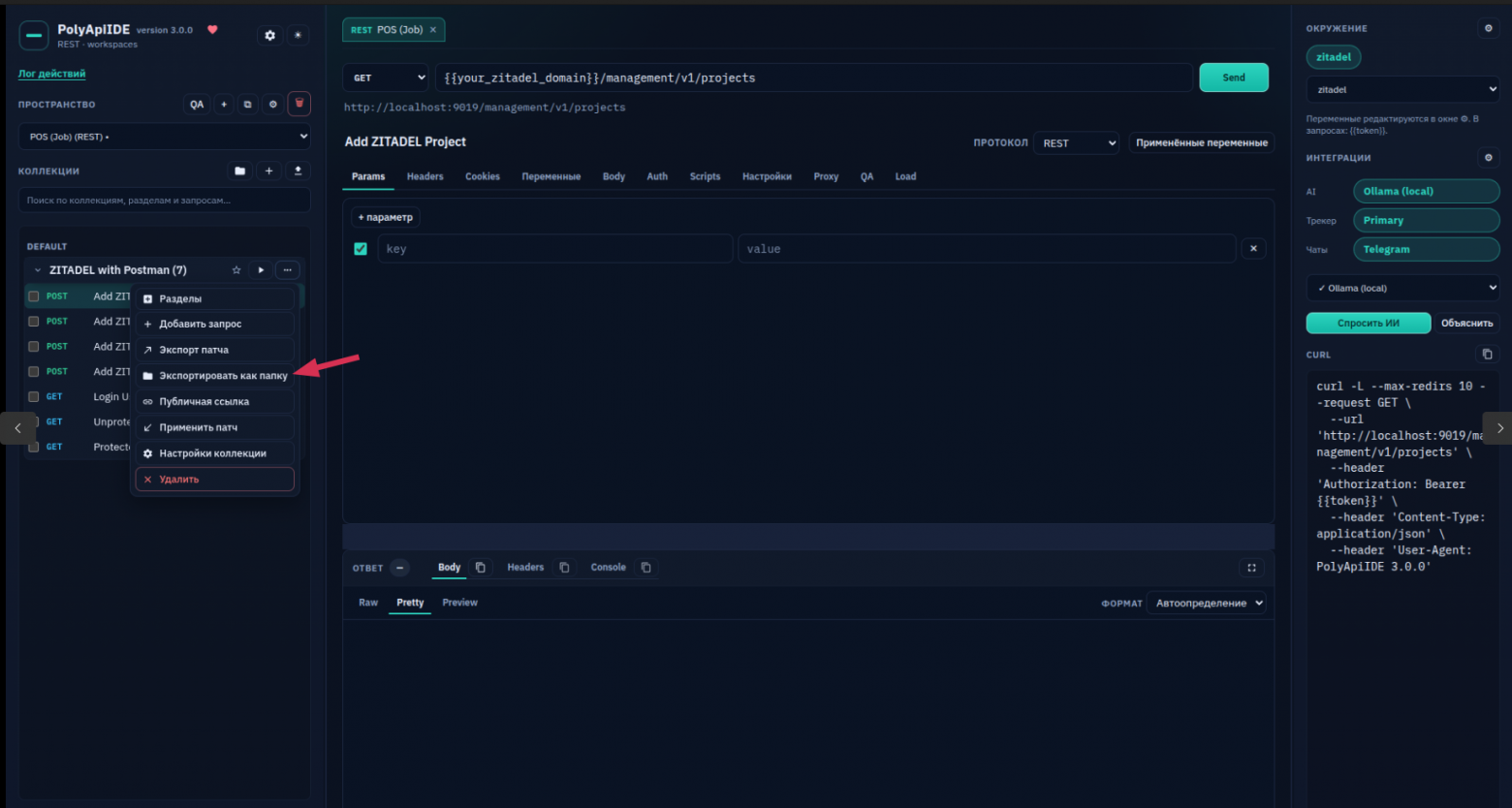This screenshot has width=1512, height=808.
Task: Check the first POST Add ZITADEL request
Action: pyautogui.click(x=34, y=296)
